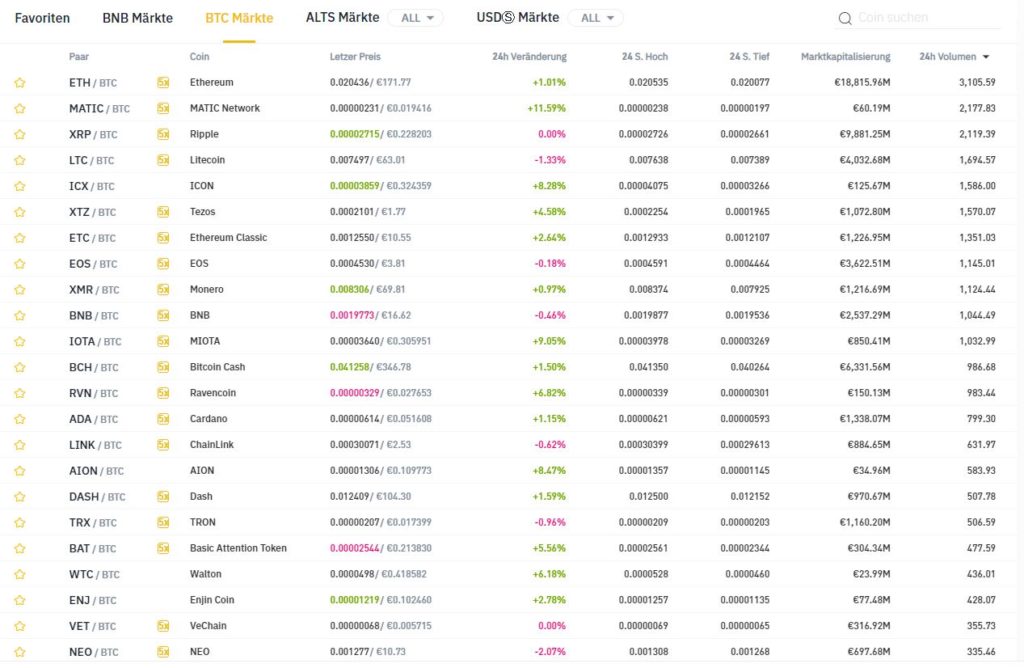1024x668 pixels.
Task: Select the BTC Märkte tab
Action: coord(239,18)
